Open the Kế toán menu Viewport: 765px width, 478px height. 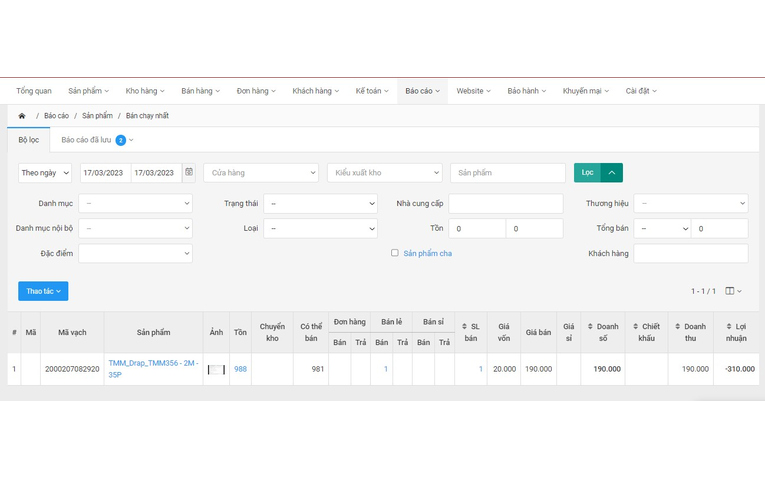[372, 91]
